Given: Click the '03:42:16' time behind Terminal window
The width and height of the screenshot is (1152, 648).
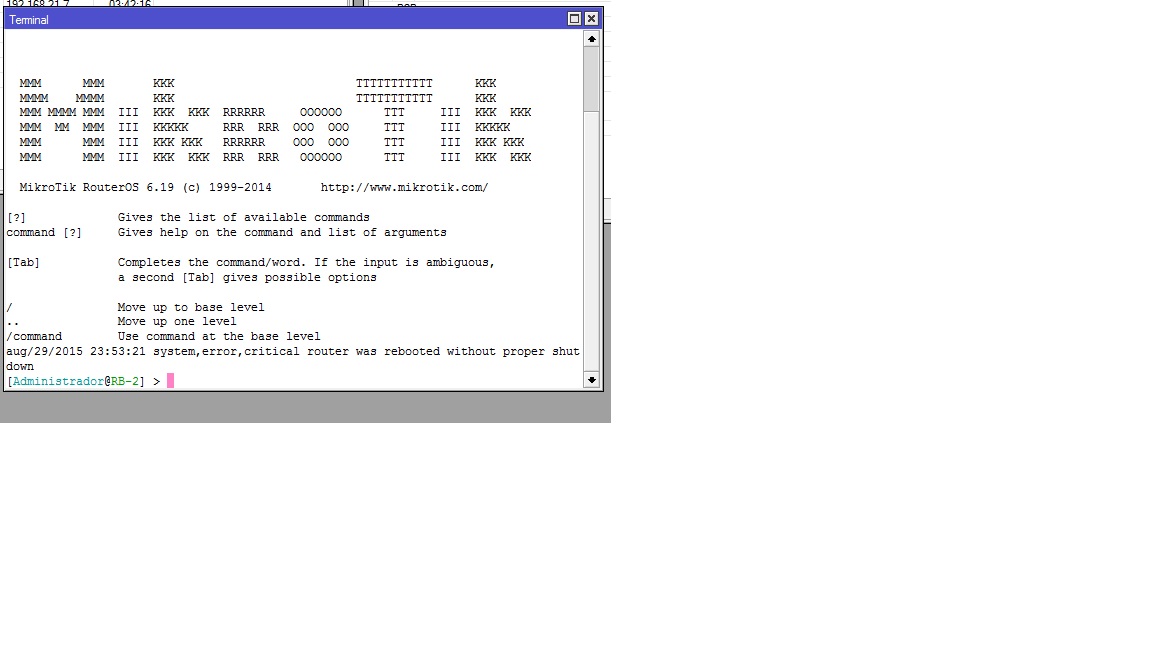Looking at the screenshot, I should click(129, 4).
